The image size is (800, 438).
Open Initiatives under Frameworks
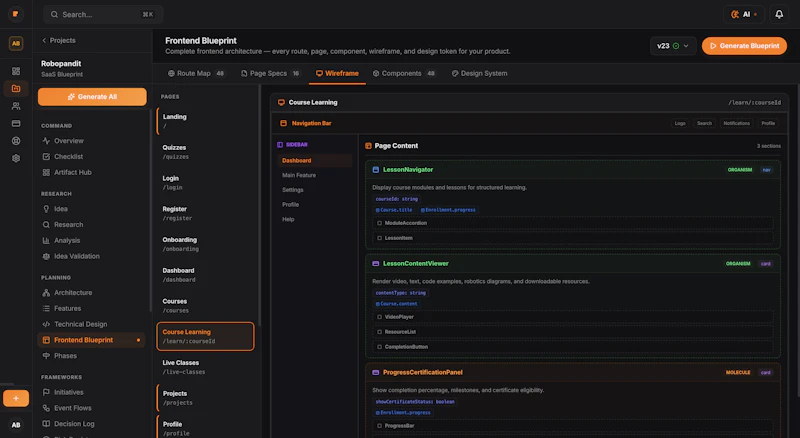[x=92, y=392]
